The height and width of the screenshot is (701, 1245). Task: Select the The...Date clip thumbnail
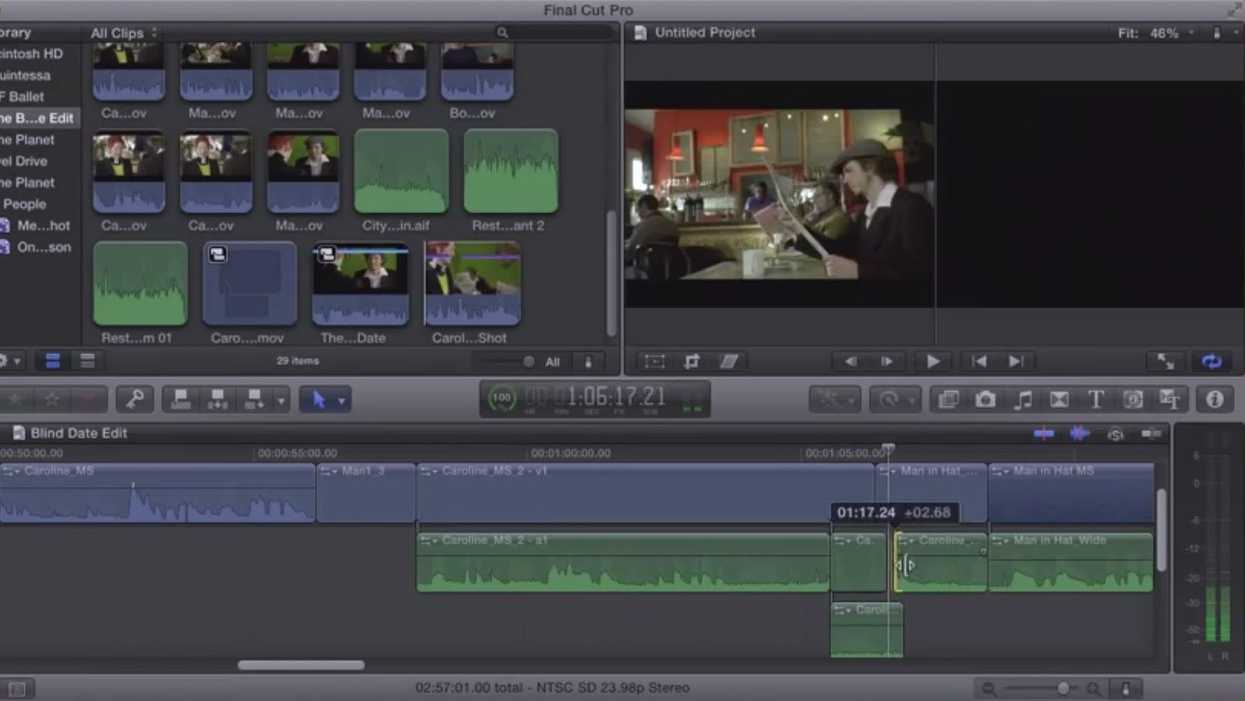point(360,285)
